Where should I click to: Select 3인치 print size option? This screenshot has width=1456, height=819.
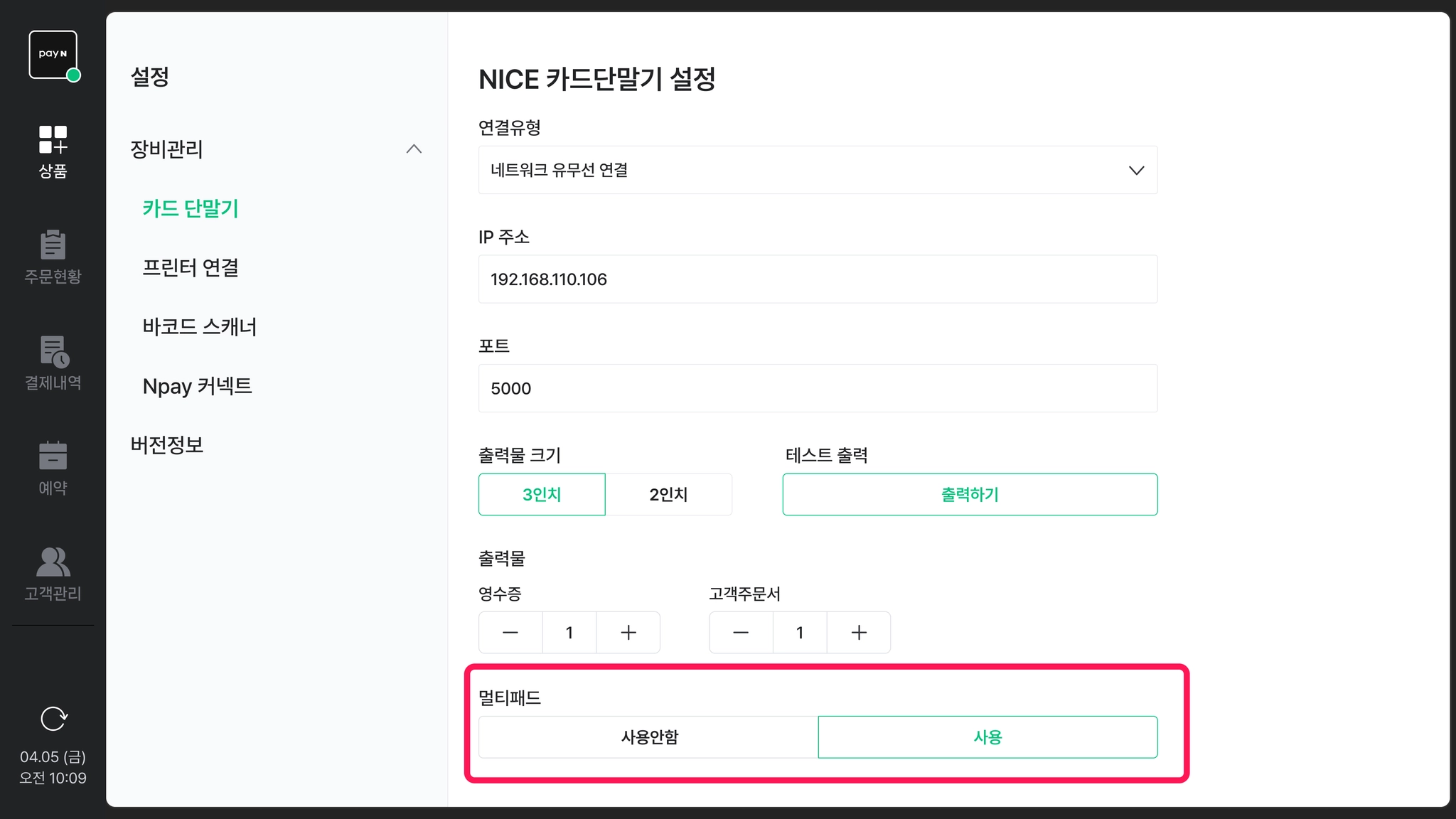(x=542, y=494)
